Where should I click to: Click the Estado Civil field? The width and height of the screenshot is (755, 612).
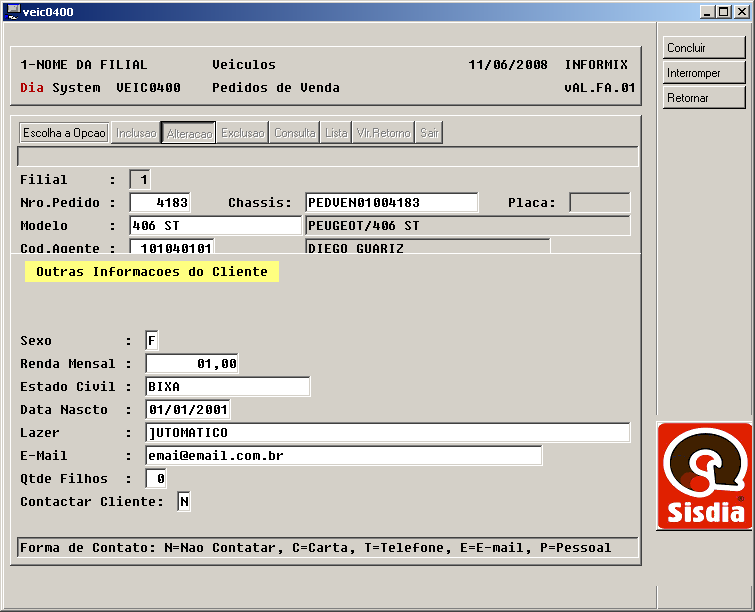pyautogui.click(x=228, y=387)
